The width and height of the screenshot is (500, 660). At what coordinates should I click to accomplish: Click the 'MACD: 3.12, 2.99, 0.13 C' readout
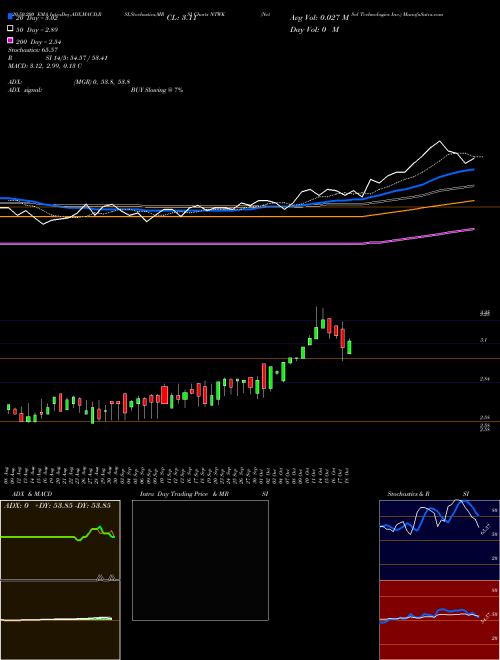(x=45, y=66)
